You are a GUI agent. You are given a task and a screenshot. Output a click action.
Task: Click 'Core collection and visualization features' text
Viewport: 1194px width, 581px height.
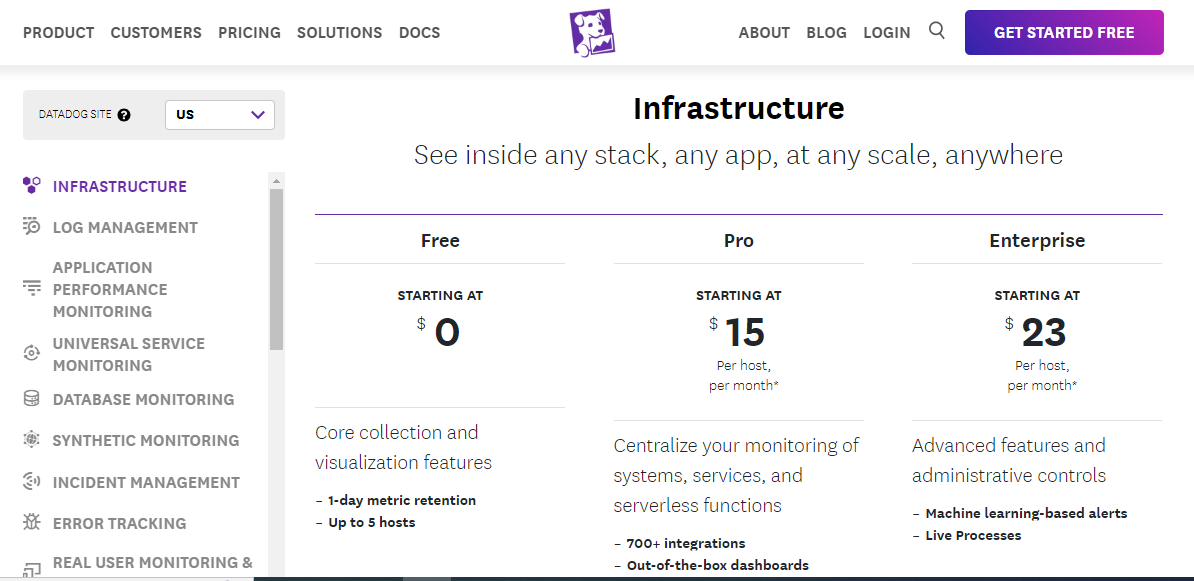(x=404, y=447)
